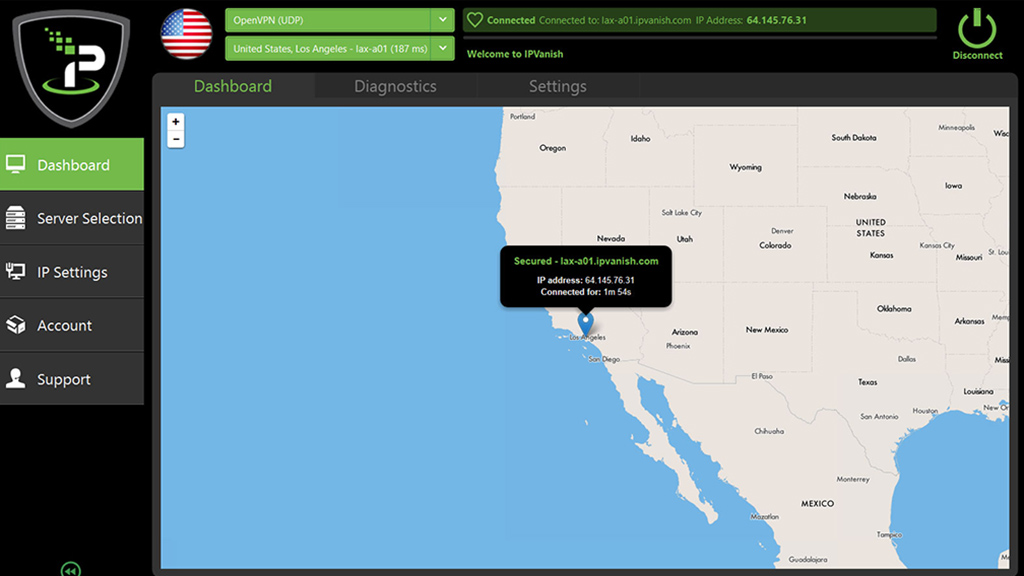Zoom in the map with plus button
Screen dimensions: 1024x576
[x=176, y=121]
